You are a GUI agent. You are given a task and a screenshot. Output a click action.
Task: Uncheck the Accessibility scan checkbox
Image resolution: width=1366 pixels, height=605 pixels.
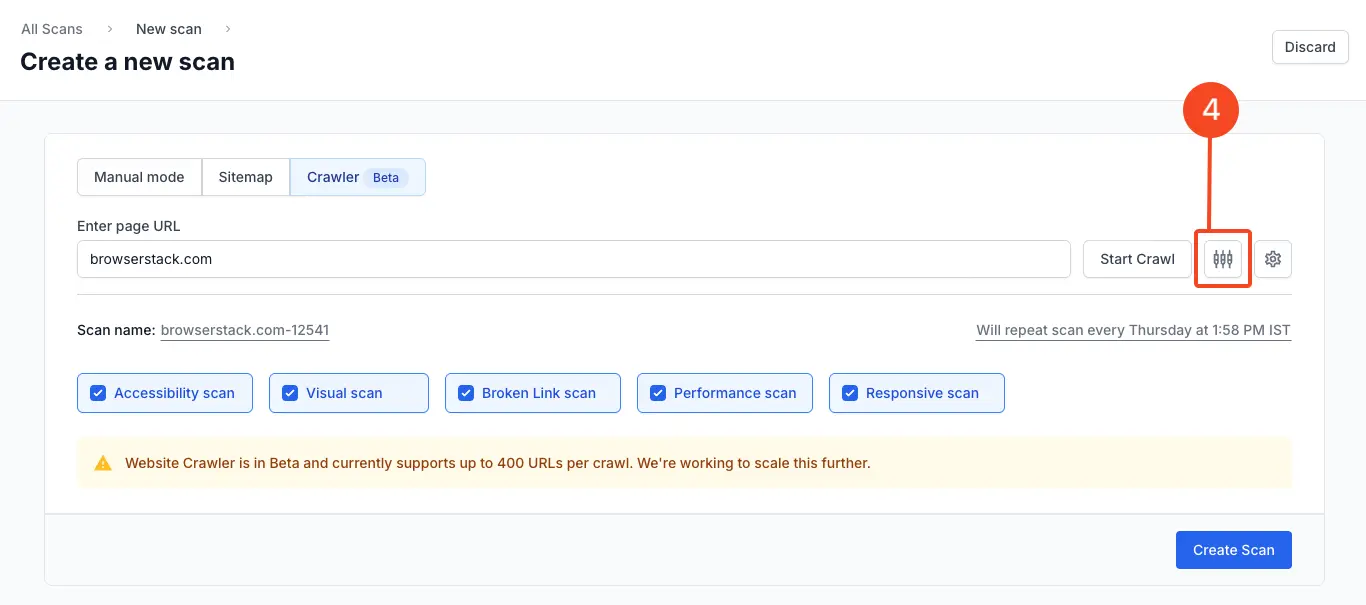pyautogui.click(x=98, y=393)
